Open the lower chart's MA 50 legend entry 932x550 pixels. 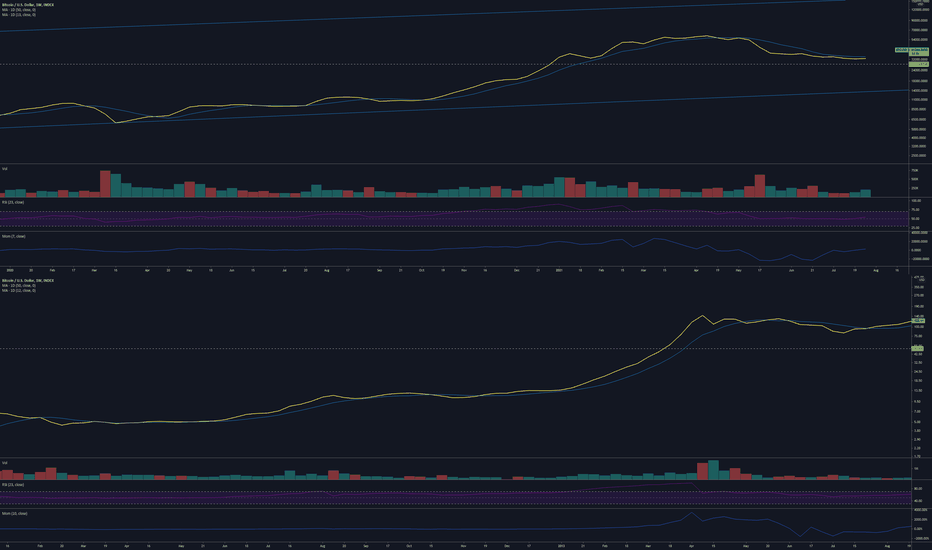(19, 285)
